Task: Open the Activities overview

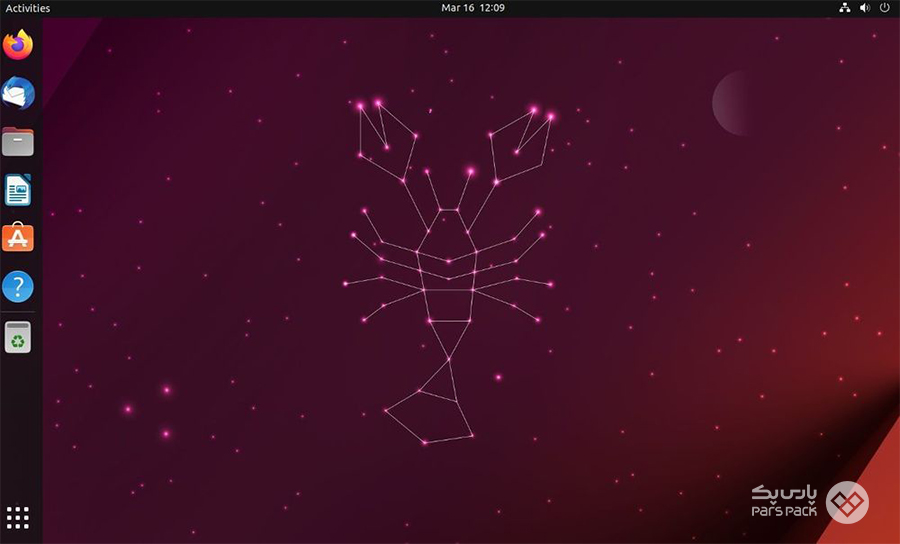Action: click(x=28, y=8)
